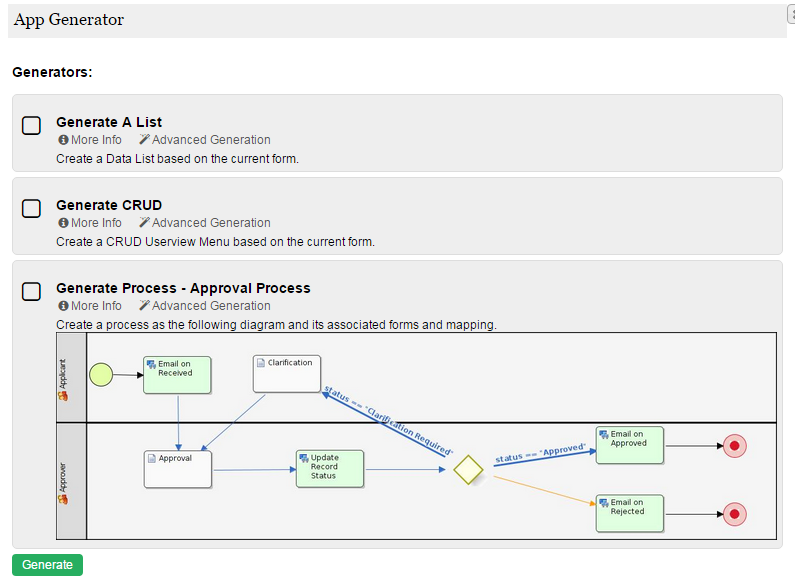Click the tool icon on Update Record Status

click(304, 458)
